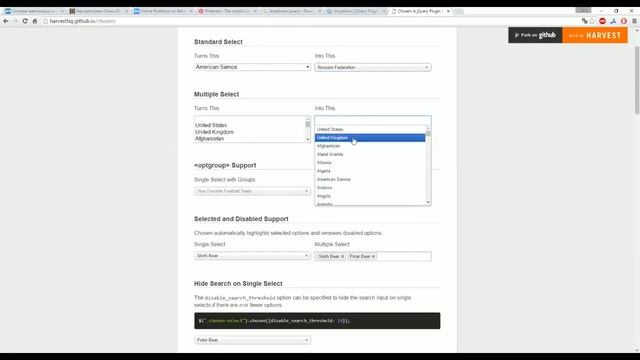Click the blue extension icon after the ad-blocker

[x=613, y=21]
